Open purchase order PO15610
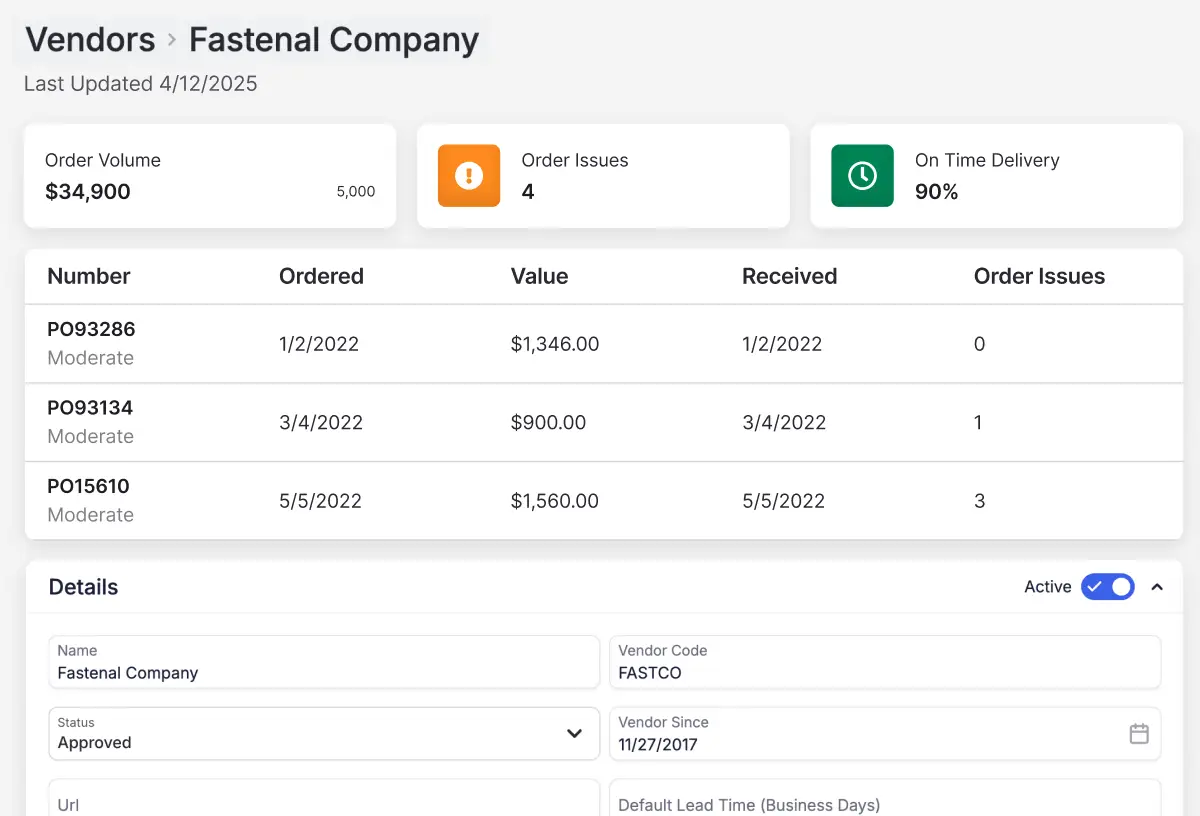 pyautogui.click(x=88, y=486)
